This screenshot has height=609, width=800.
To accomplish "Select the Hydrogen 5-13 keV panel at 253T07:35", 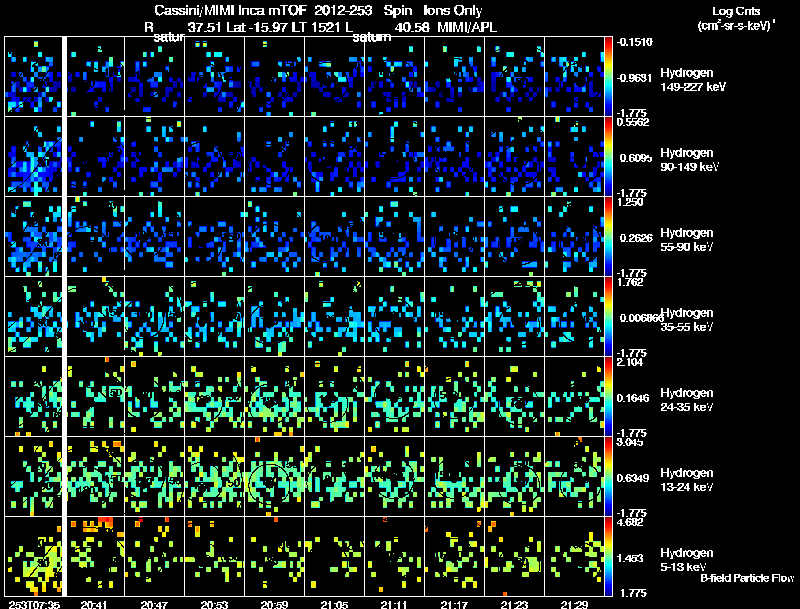I will (x=33, y=556).
